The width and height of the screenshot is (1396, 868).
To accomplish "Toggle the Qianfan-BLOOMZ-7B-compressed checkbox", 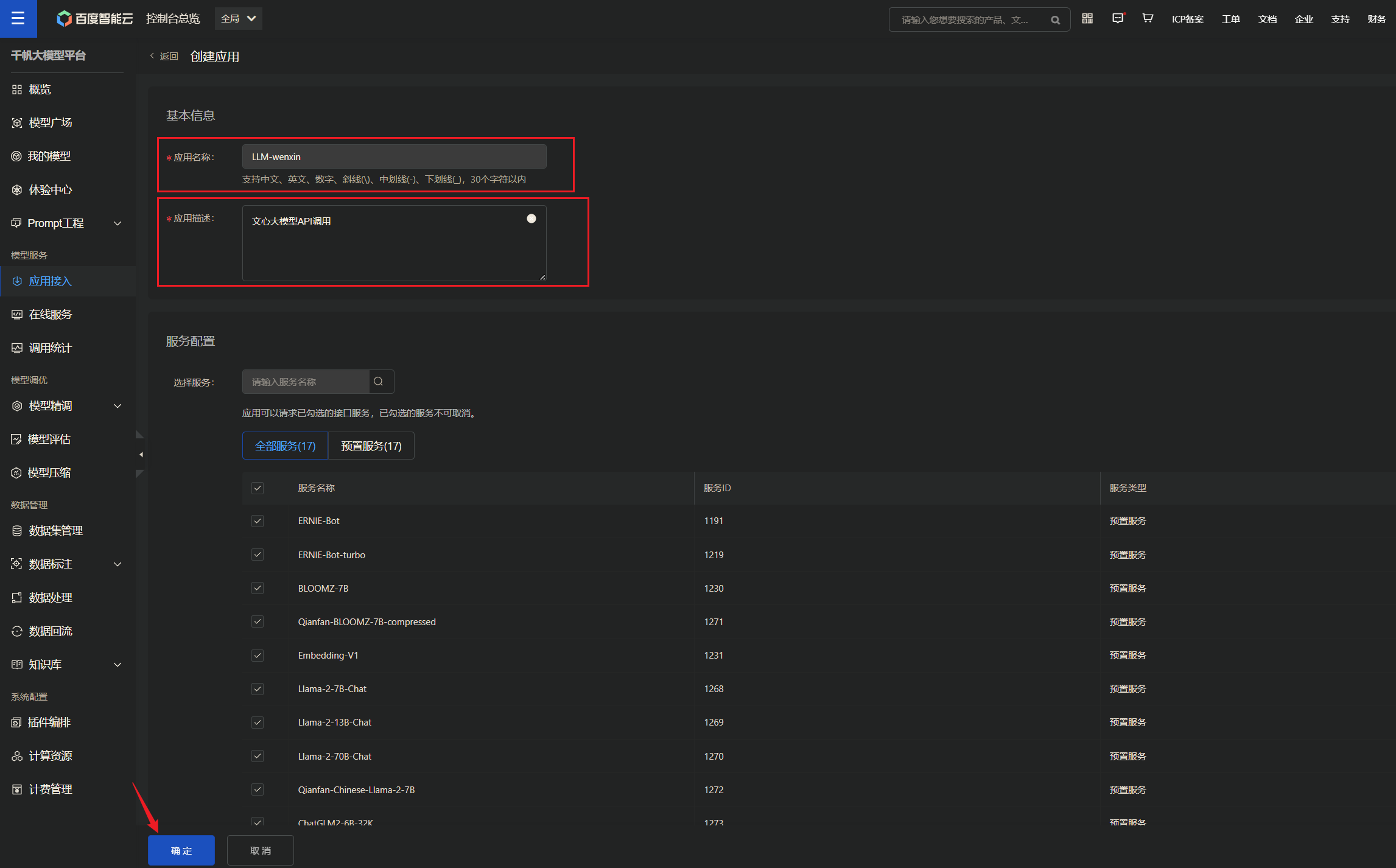I will 258,621.
